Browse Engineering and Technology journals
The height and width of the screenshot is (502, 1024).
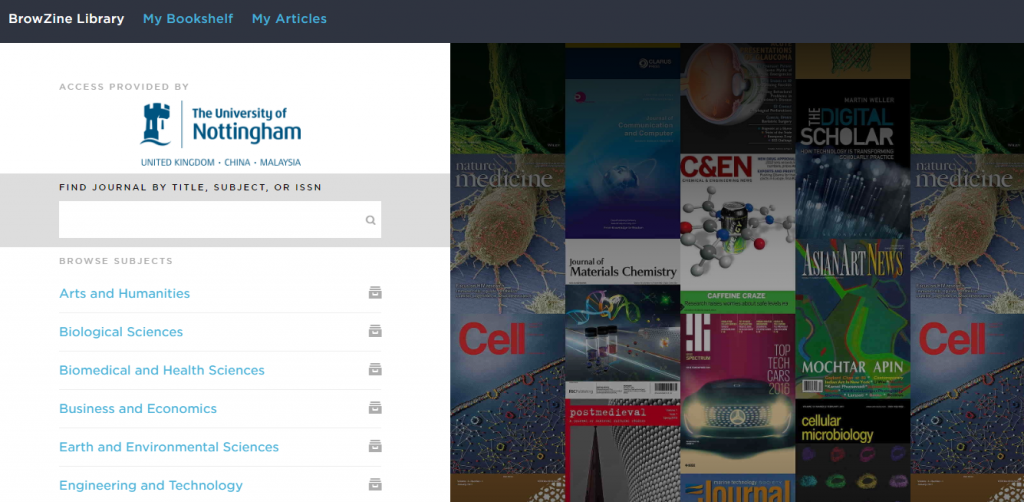pos(151,485)
